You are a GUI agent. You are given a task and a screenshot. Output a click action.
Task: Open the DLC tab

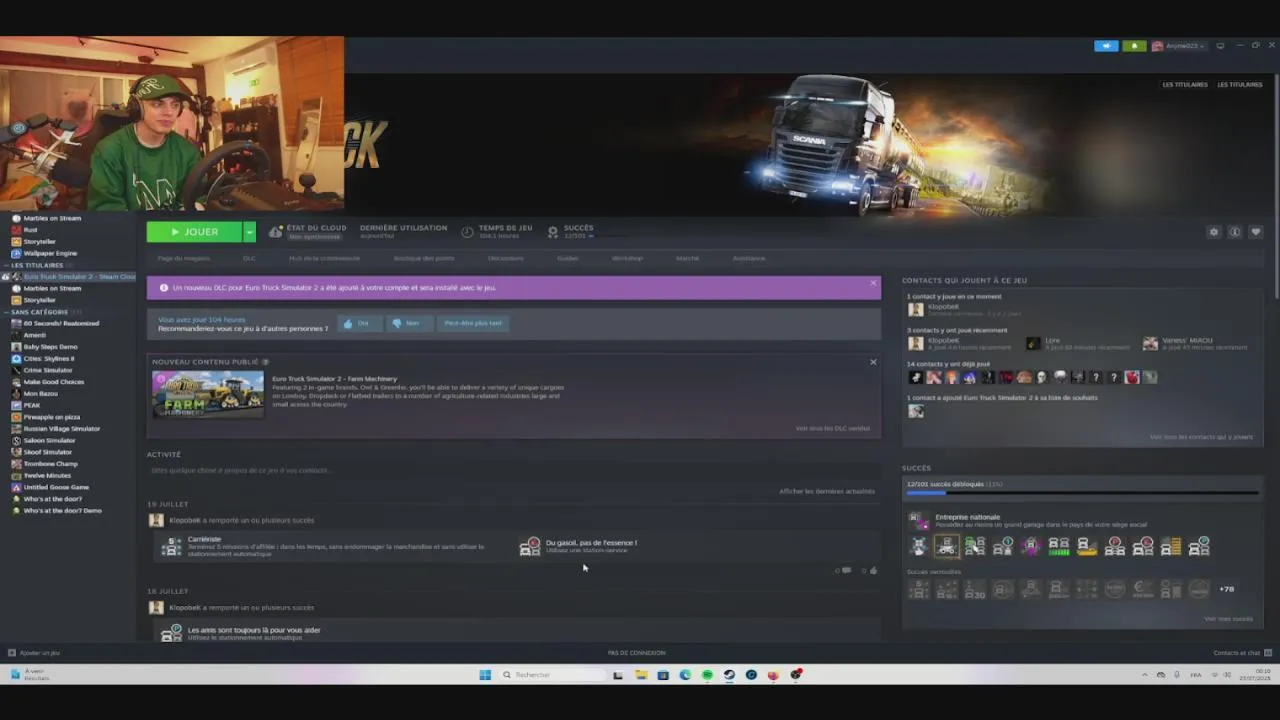(x=249, y=258)
